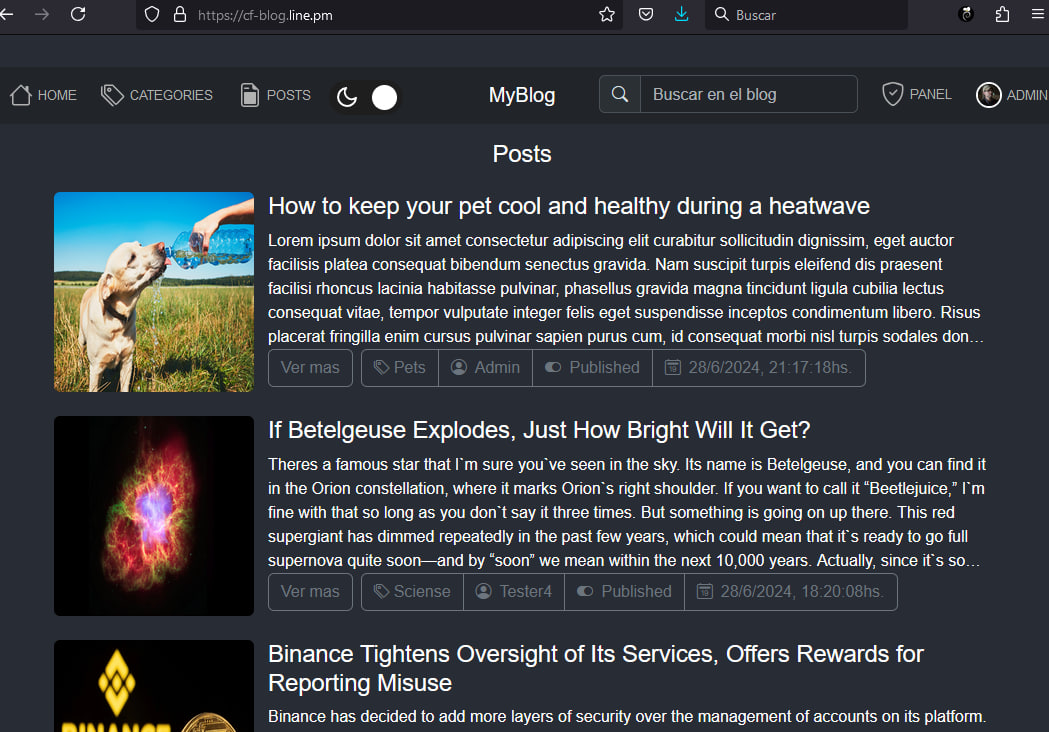
Task: Click the date 28/6/2024, 18:20:08hs.
Action: (791, 591)
